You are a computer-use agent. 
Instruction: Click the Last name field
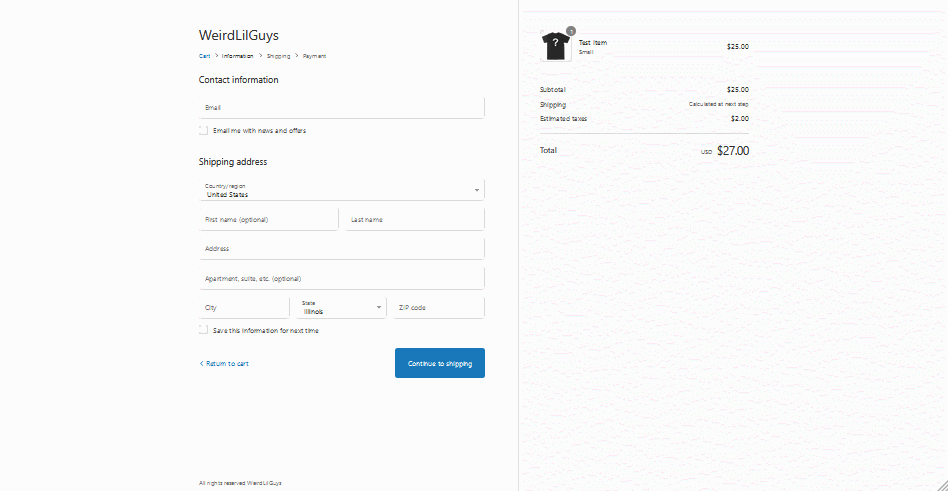[x=415, y=219]
